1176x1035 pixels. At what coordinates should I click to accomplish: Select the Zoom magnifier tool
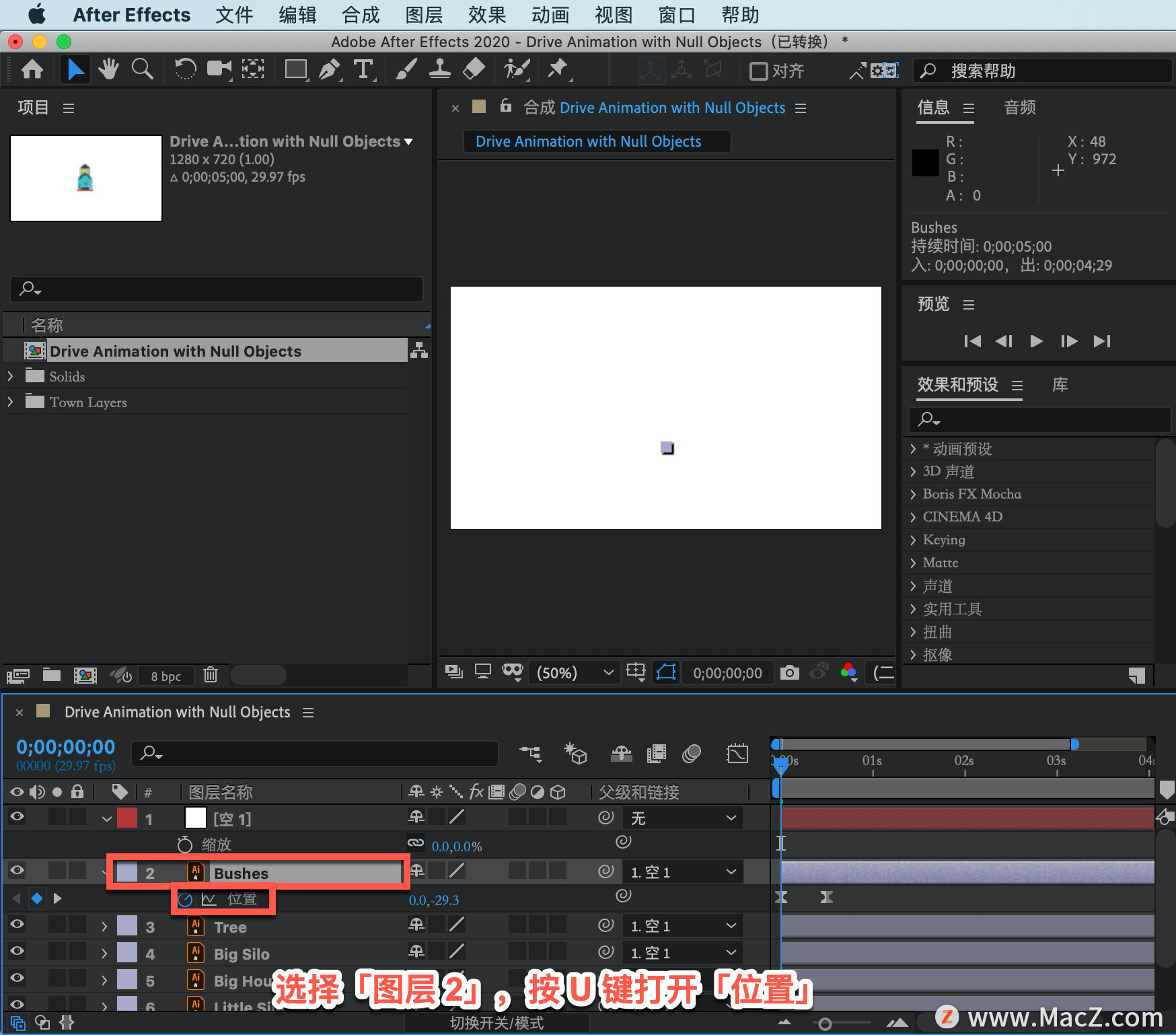tap(142, 70)
